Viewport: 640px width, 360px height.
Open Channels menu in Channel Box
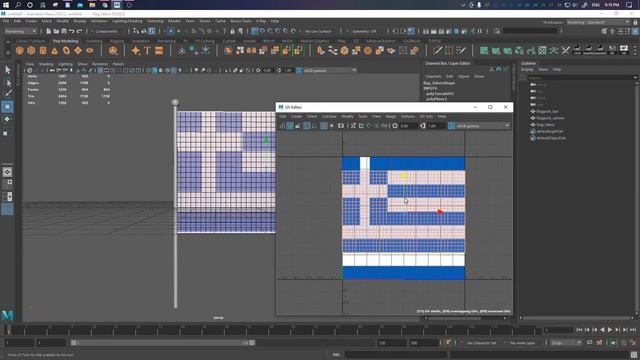(433, 76)
